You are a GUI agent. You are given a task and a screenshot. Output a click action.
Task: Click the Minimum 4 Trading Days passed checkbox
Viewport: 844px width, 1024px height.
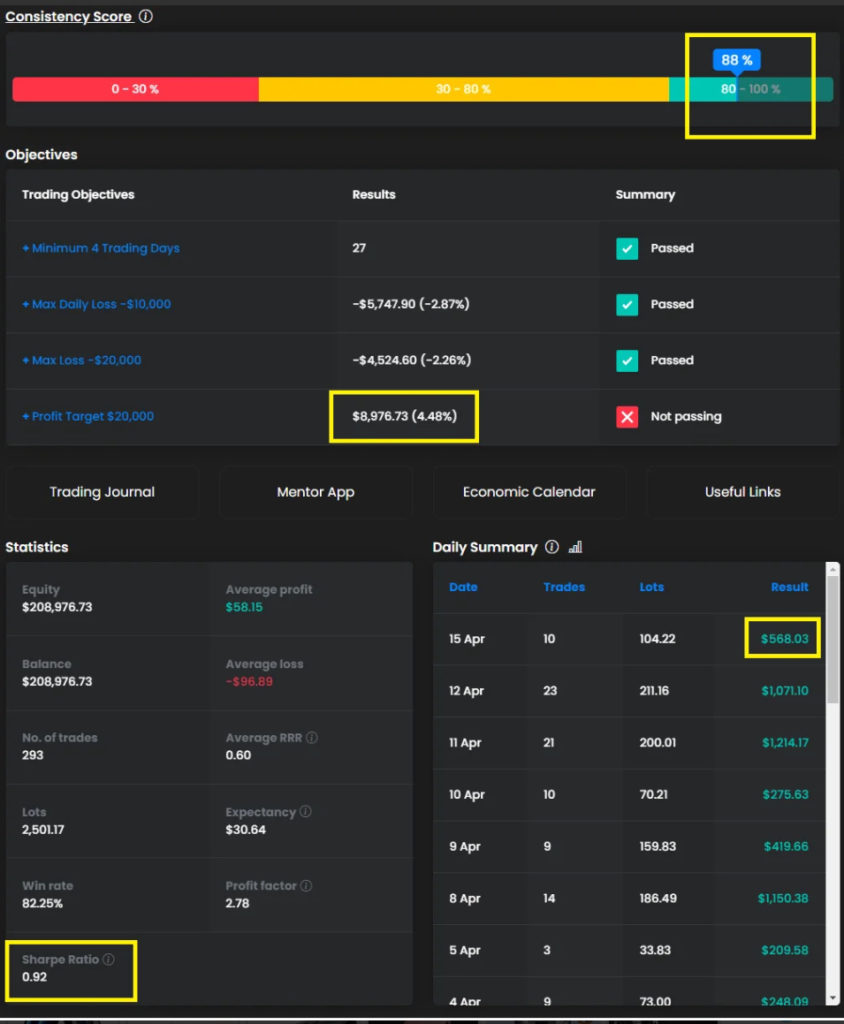tap(627, 248)
